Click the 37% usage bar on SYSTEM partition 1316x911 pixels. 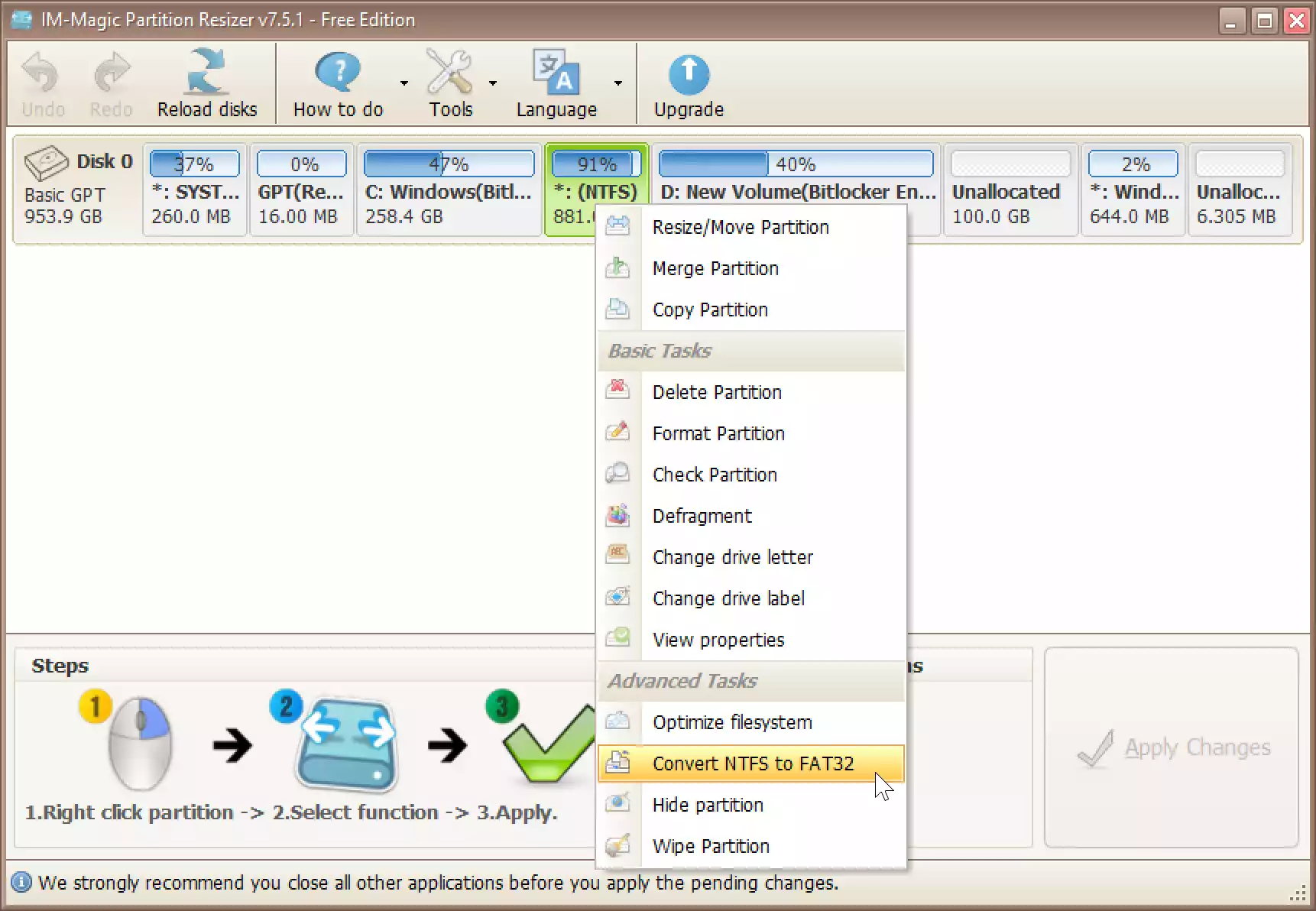click(195, 164)
